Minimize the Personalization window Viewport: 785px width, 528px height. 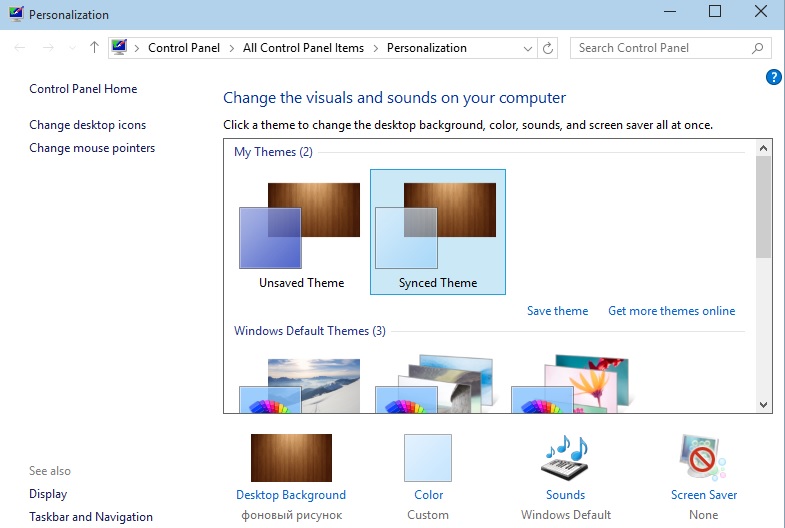click(x=670, y=12)
